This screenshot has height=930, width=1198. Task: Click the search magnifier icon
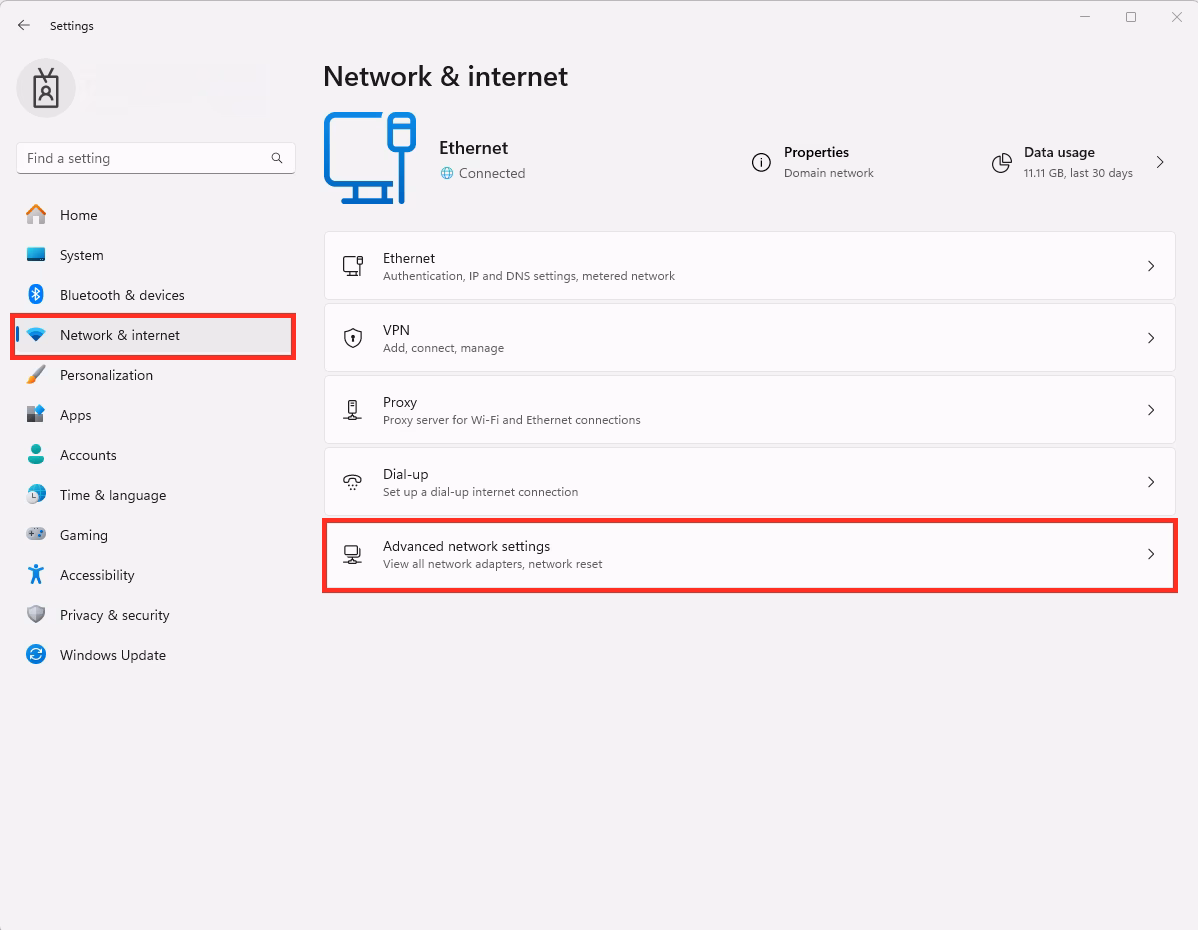tap(277, 158)
